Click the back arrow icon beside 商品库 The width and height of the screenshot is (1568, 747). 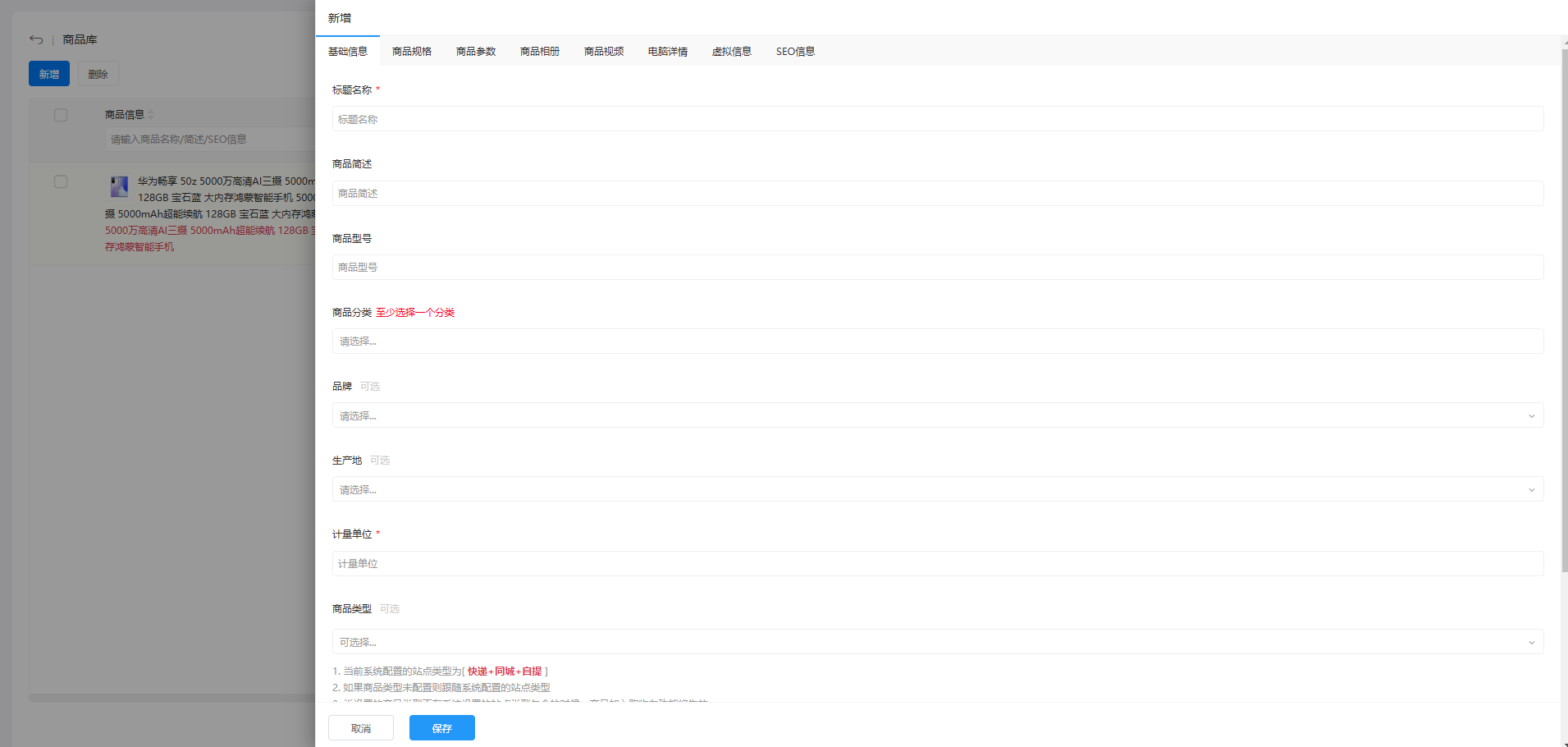point(36,39)
